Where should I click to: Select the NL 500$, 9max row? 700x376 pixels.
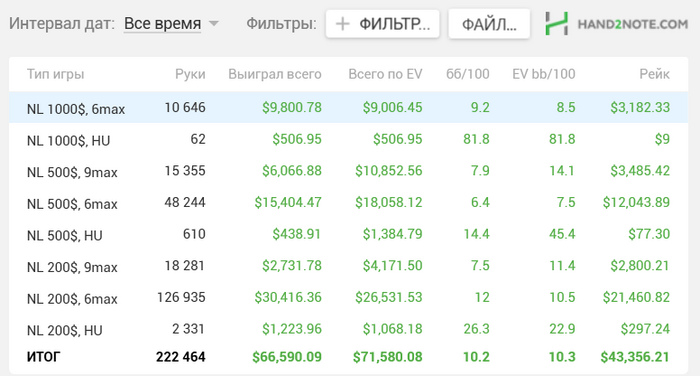[x=348, y=171]
